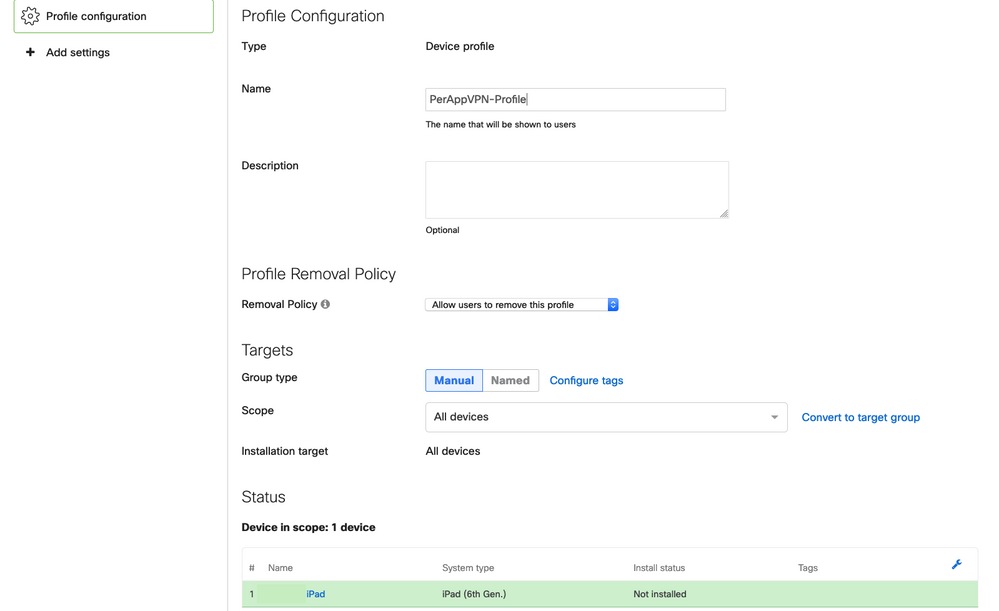Click the Tags column header
Viewport: 999px width, 611px height.
coord(808,568)
